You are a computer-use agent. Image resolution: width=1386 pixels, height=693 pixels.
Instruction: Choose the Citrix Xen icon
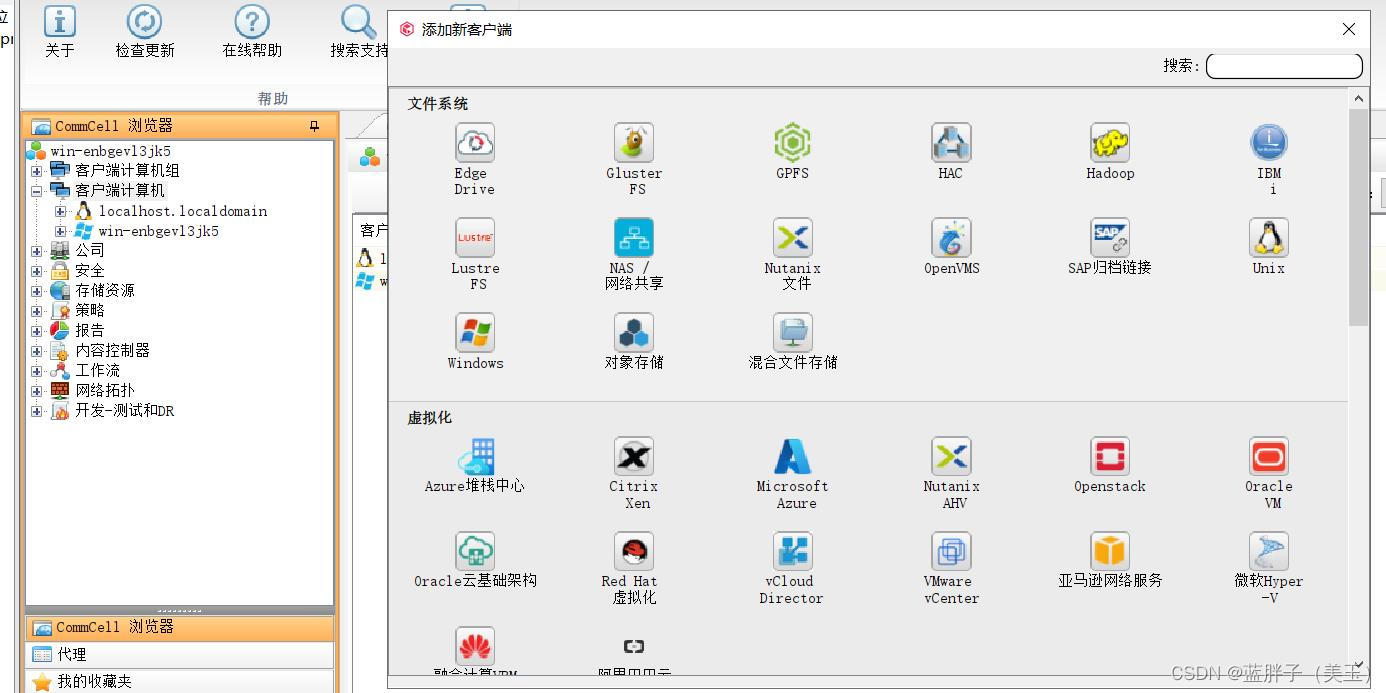tap(634, 457)
